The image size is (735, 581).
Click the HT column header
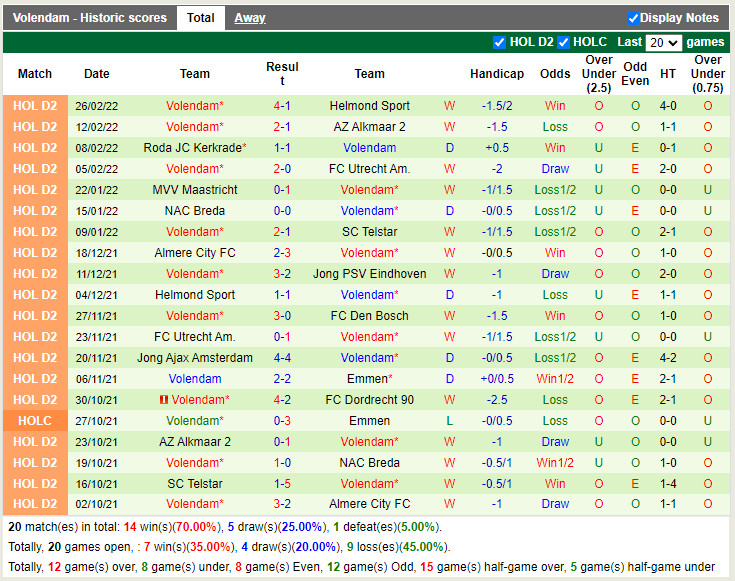(668, 74)
